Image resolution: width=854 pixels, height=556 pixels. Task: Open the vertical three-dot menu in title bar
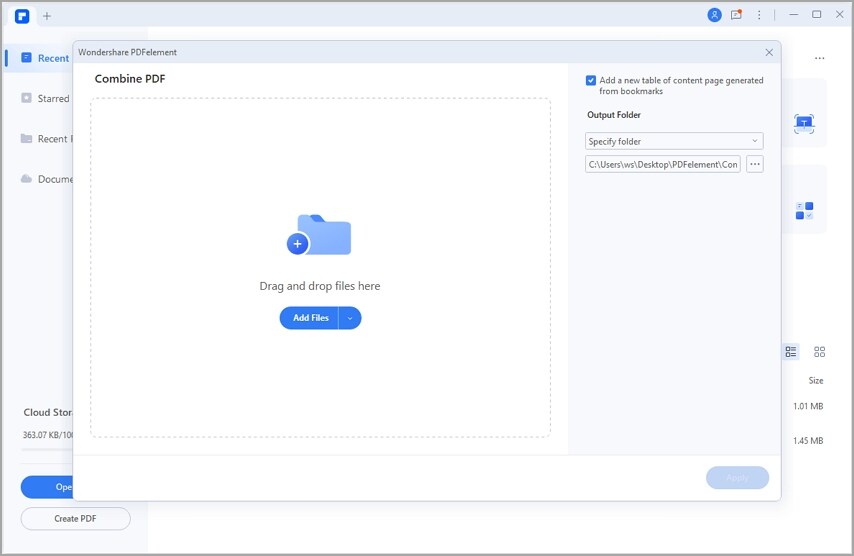point(759,15)
